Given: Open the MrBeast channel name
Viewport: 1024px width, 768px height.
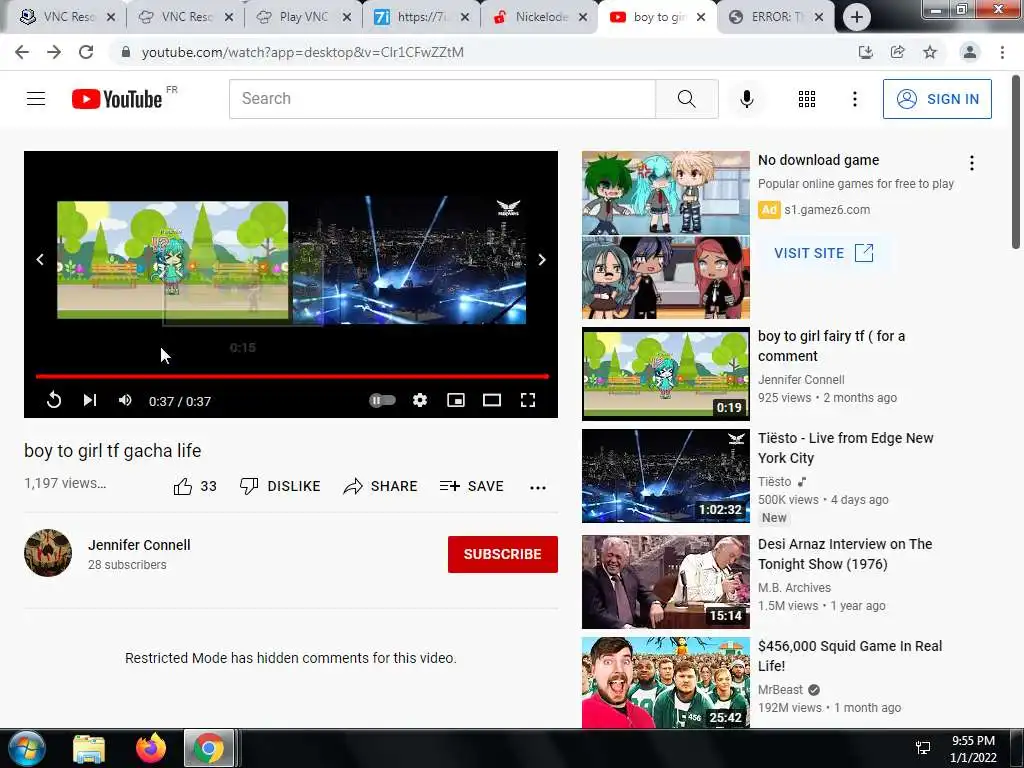Looking at the screenshot, I should click(780, 690).
